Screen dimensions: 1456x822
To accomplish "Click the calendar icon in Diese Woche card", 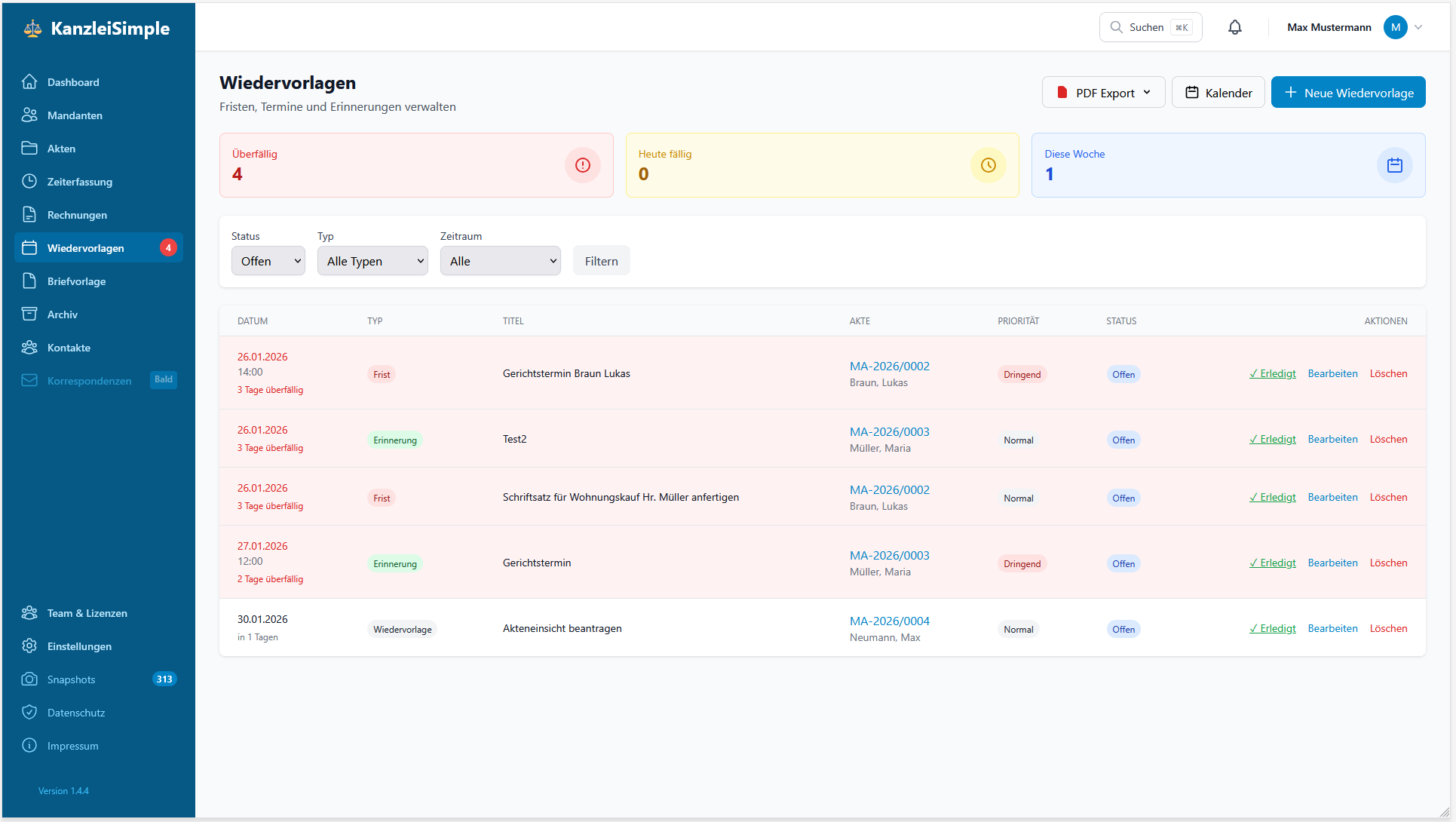I will pos(1394,165).
